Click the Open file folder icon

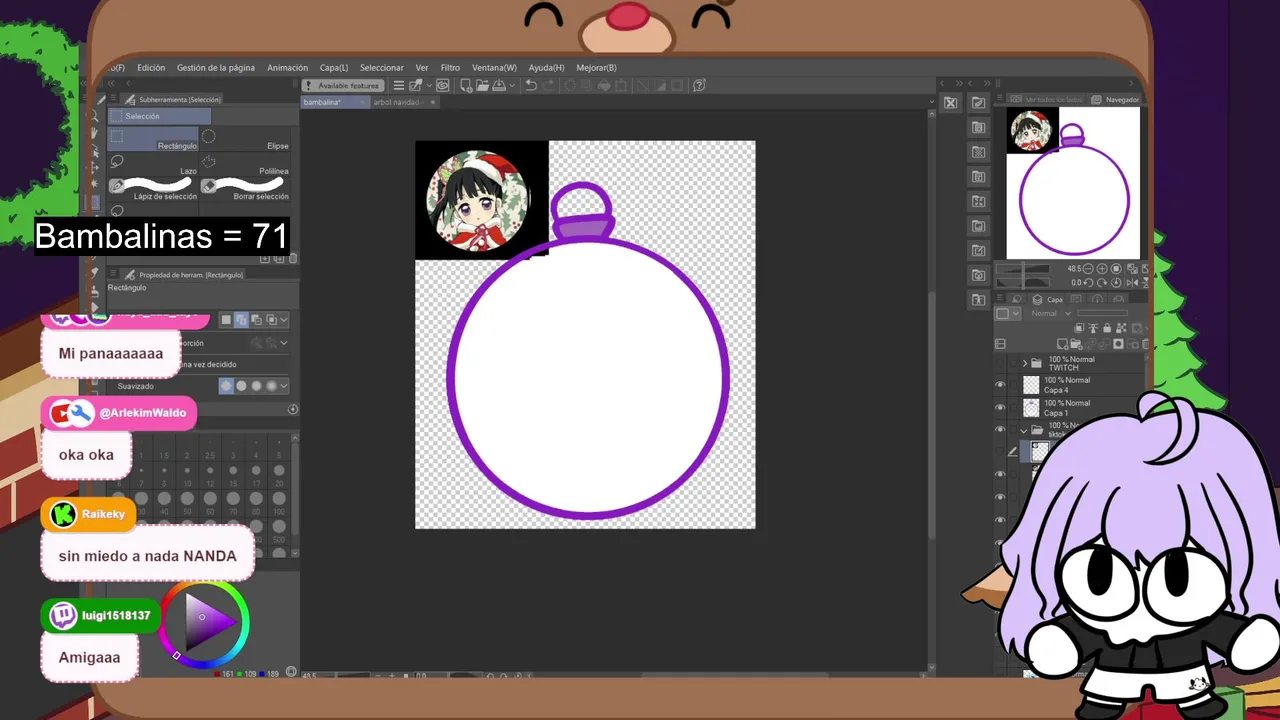click(483, 85)
